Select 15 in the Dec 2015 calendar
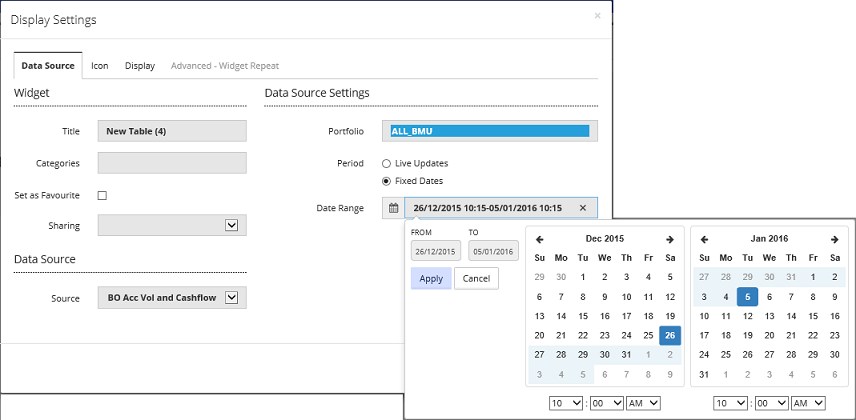 583,316
